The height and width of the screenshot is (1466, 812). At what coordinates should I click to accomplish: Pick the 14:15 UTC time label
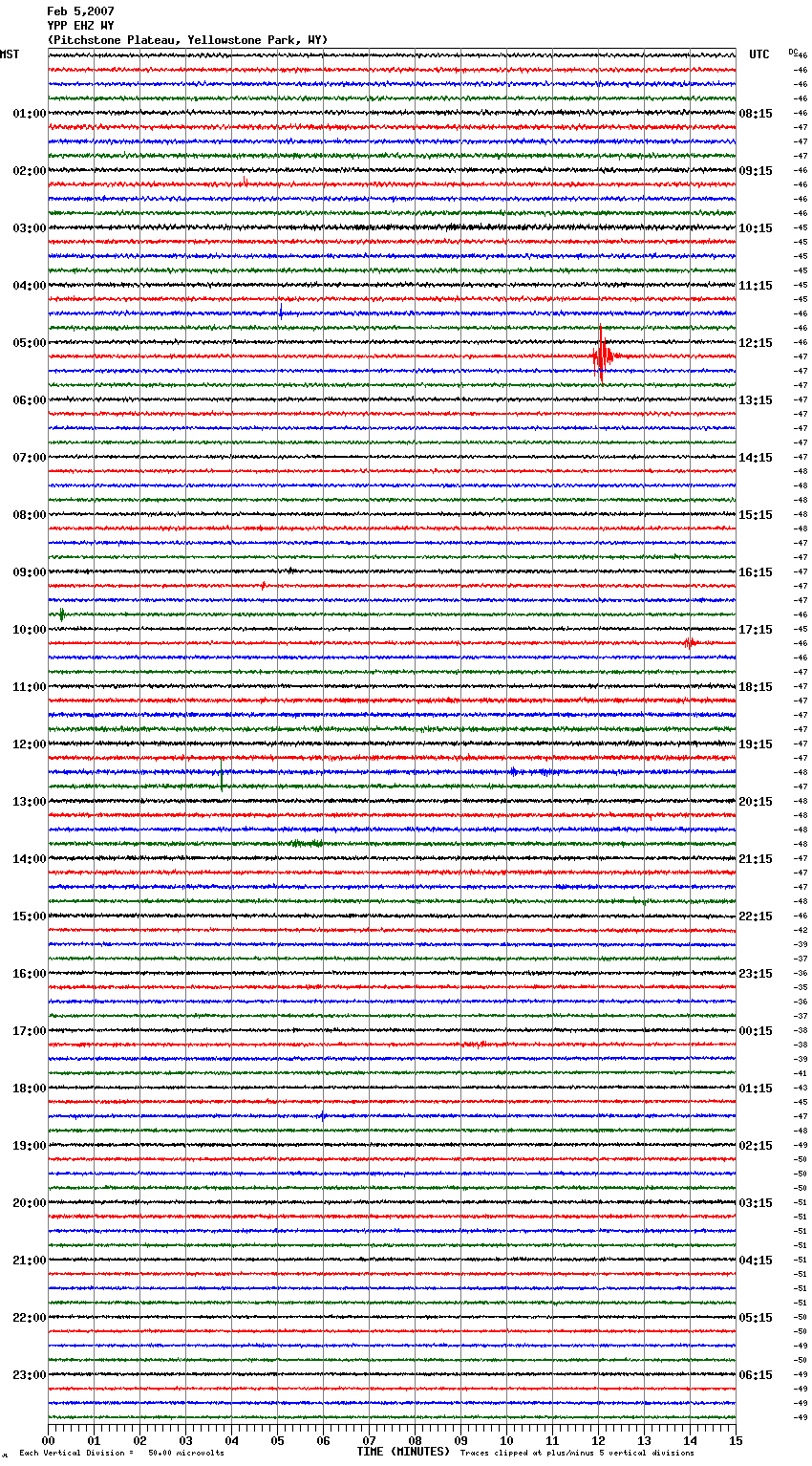(756, 458)
